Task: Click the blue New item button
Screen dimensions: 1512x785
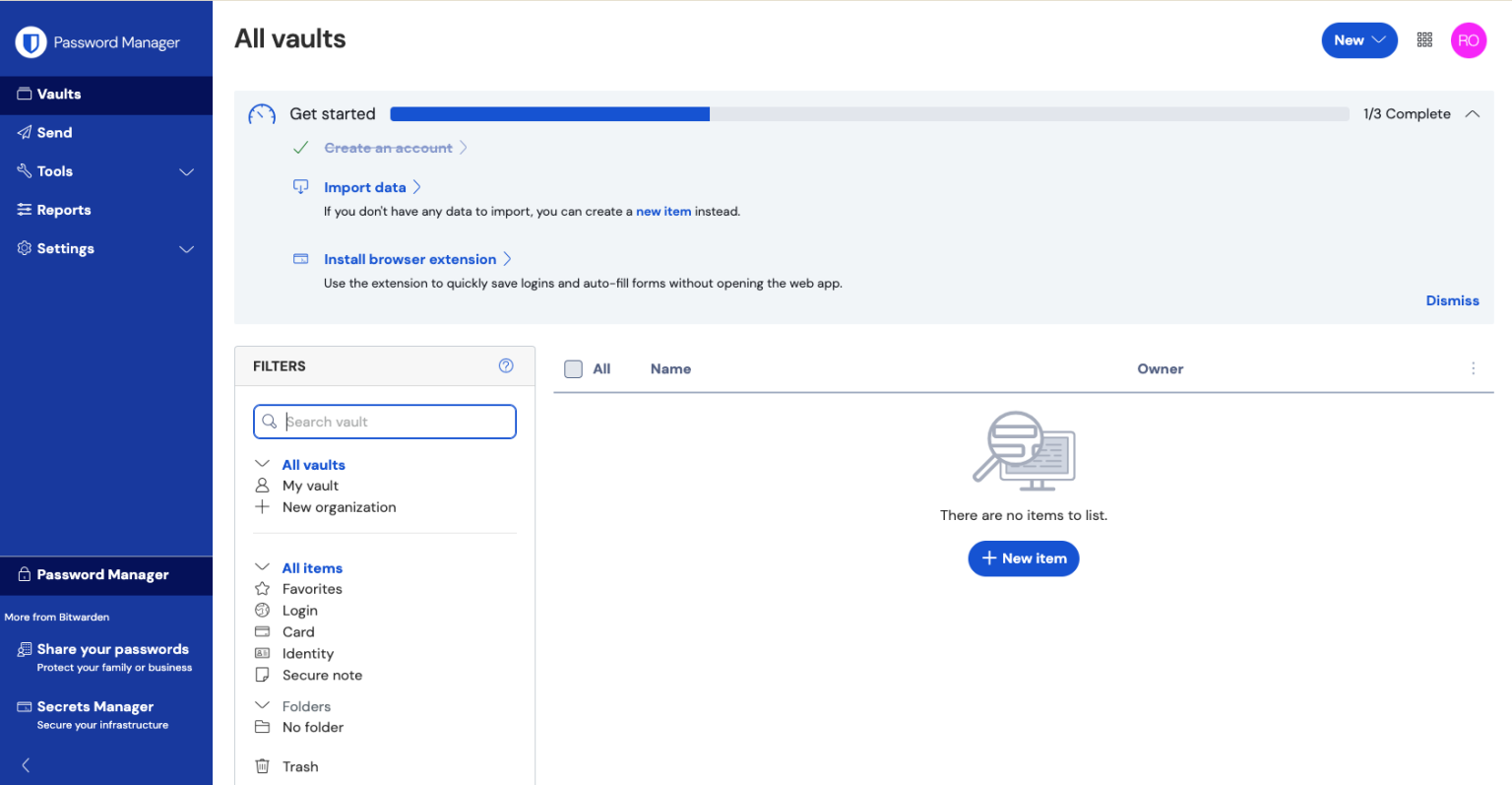Action: pyautogui.click(x=1023, y=558)
